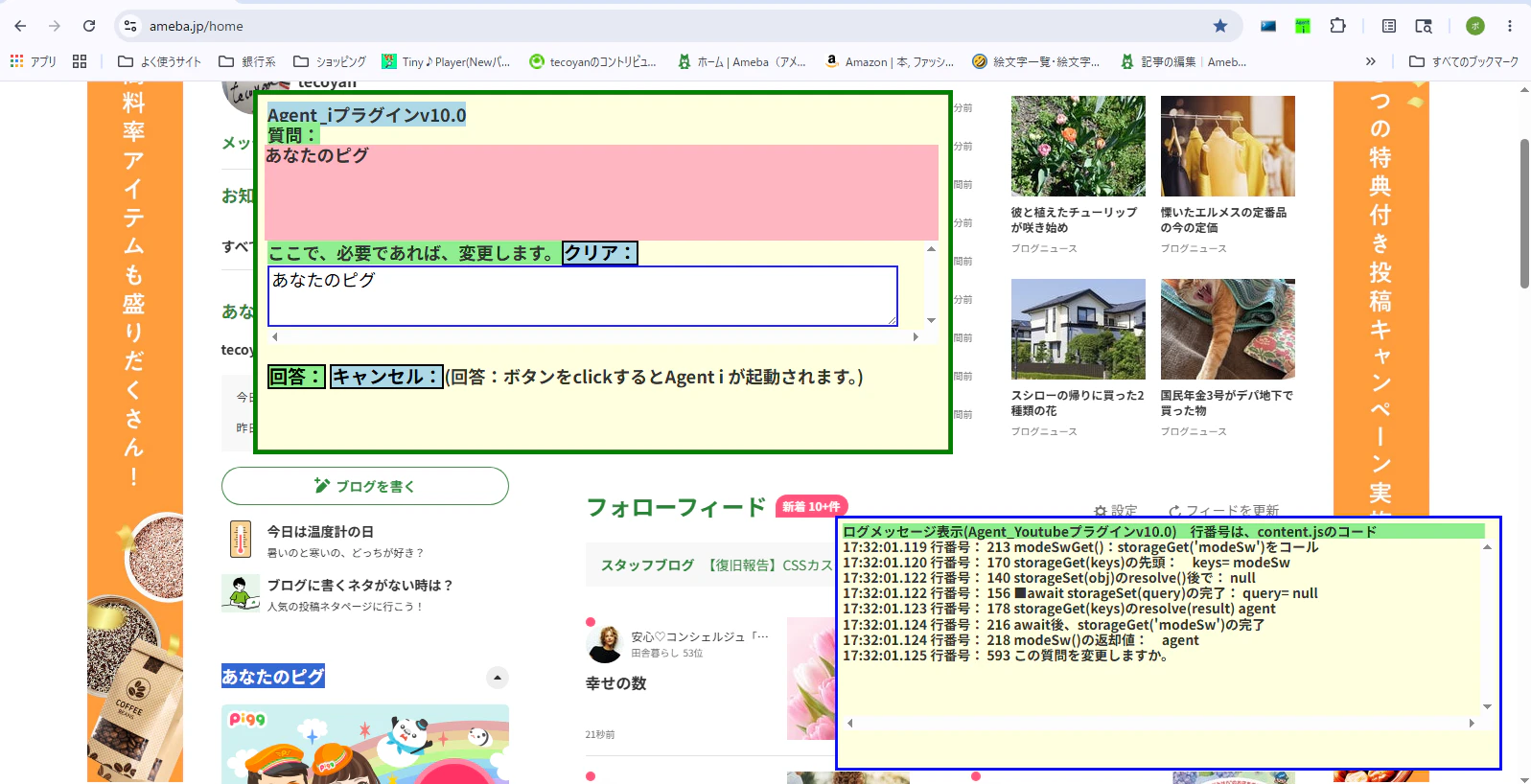Open the エルメス article thumbnail
The width and height of the screenshot is (1531, 784).
tap(1228, 146)
